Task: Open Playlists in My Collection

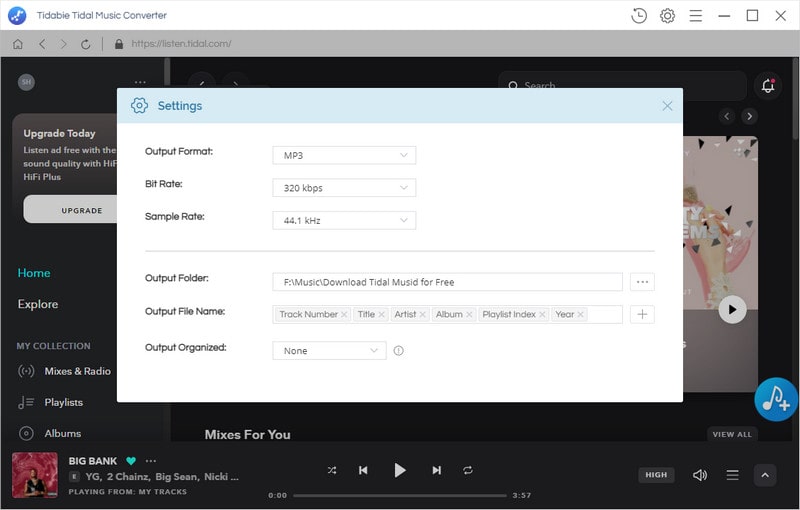Action: [51, 402]
